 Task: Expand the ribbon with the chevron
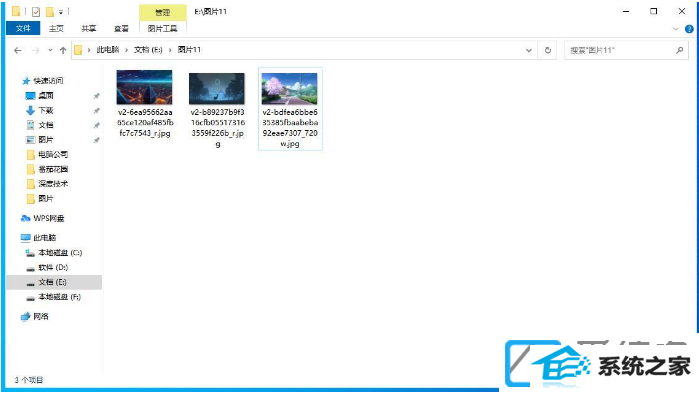click(676, 29)
